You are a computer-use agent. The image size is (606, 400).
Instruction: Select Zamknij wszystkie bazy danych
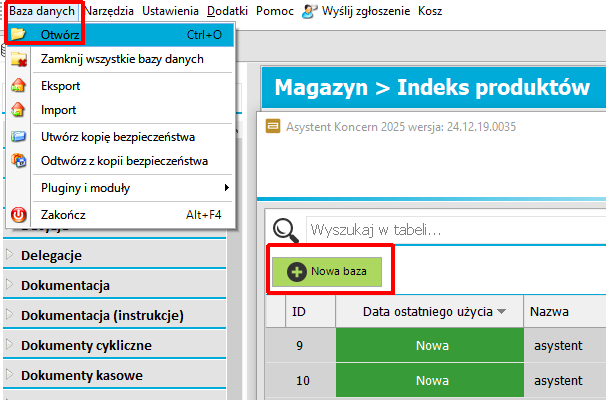120,59
